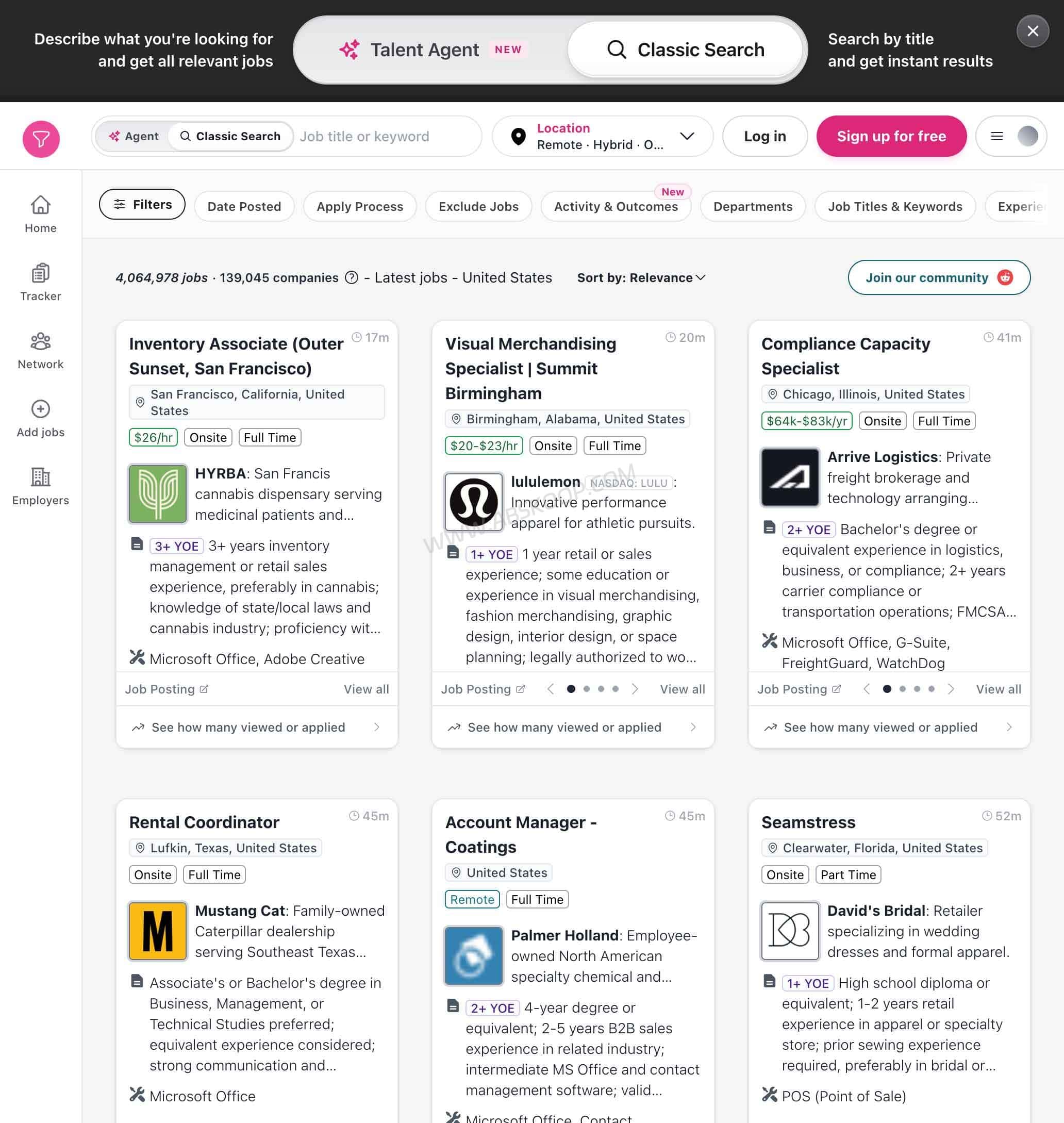Click the pink funnel logo icon
The width and height of the screenshot is (1064, 1123).
coord(41,139)
